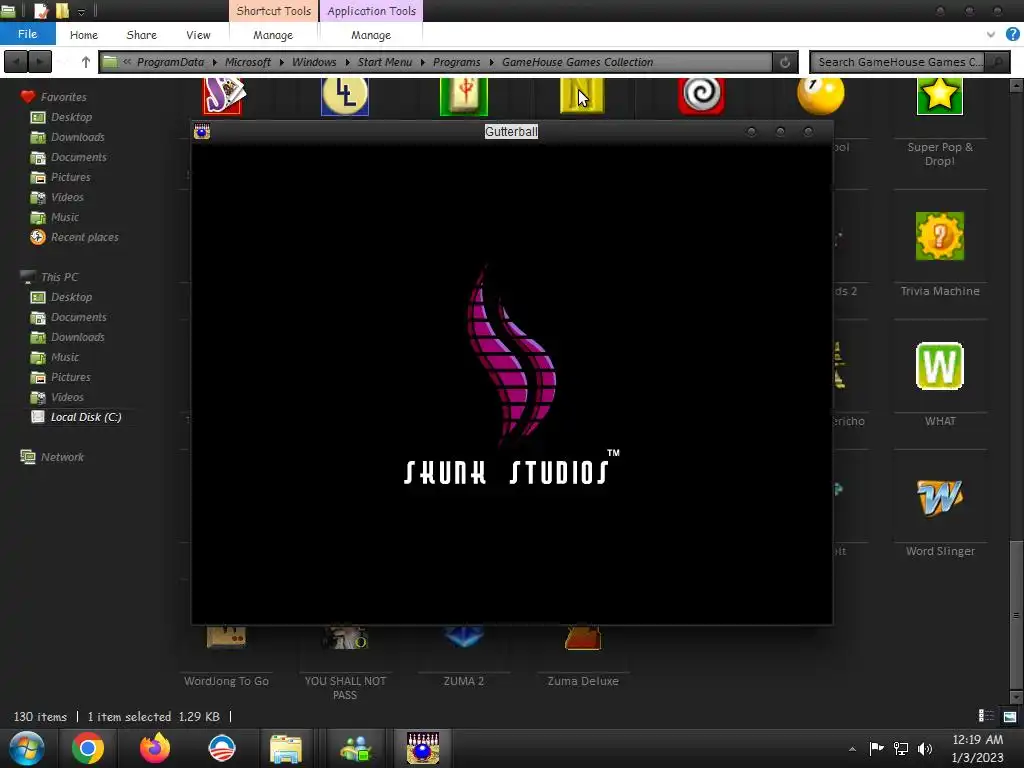The height and width of the screenshot is (768, 1024).
Task: Select the ZUMA 2 shortcut
Action: [x=464, y=680]
